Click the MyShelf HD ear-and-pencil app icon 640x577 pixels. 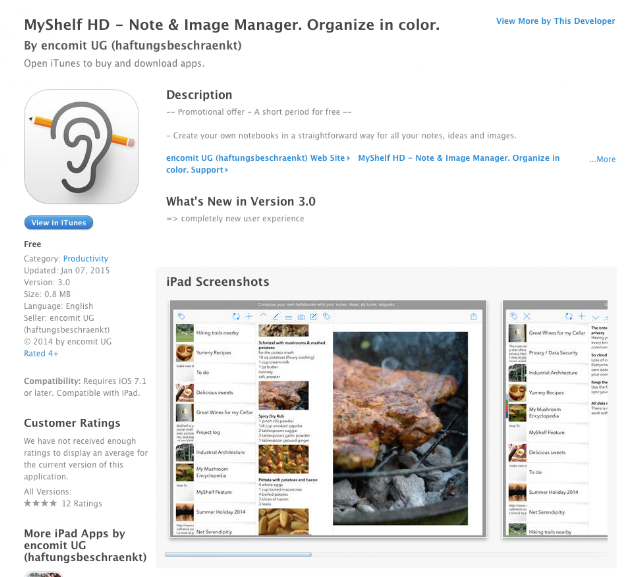81,146
